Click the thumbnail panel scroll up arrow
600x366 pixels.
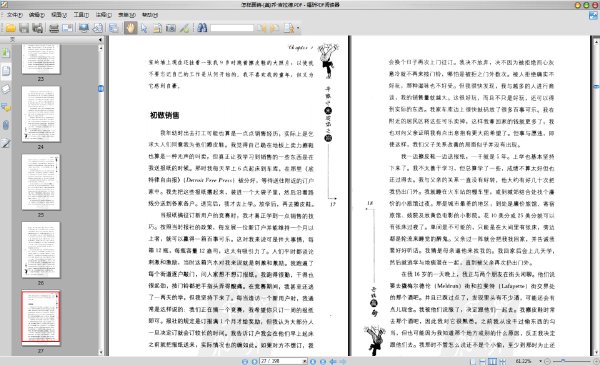click(101, 48)
